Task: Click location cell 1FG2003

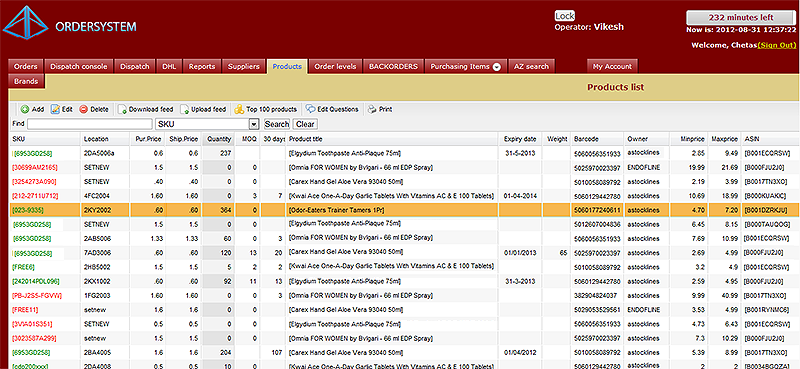Action: click(96, 295)
